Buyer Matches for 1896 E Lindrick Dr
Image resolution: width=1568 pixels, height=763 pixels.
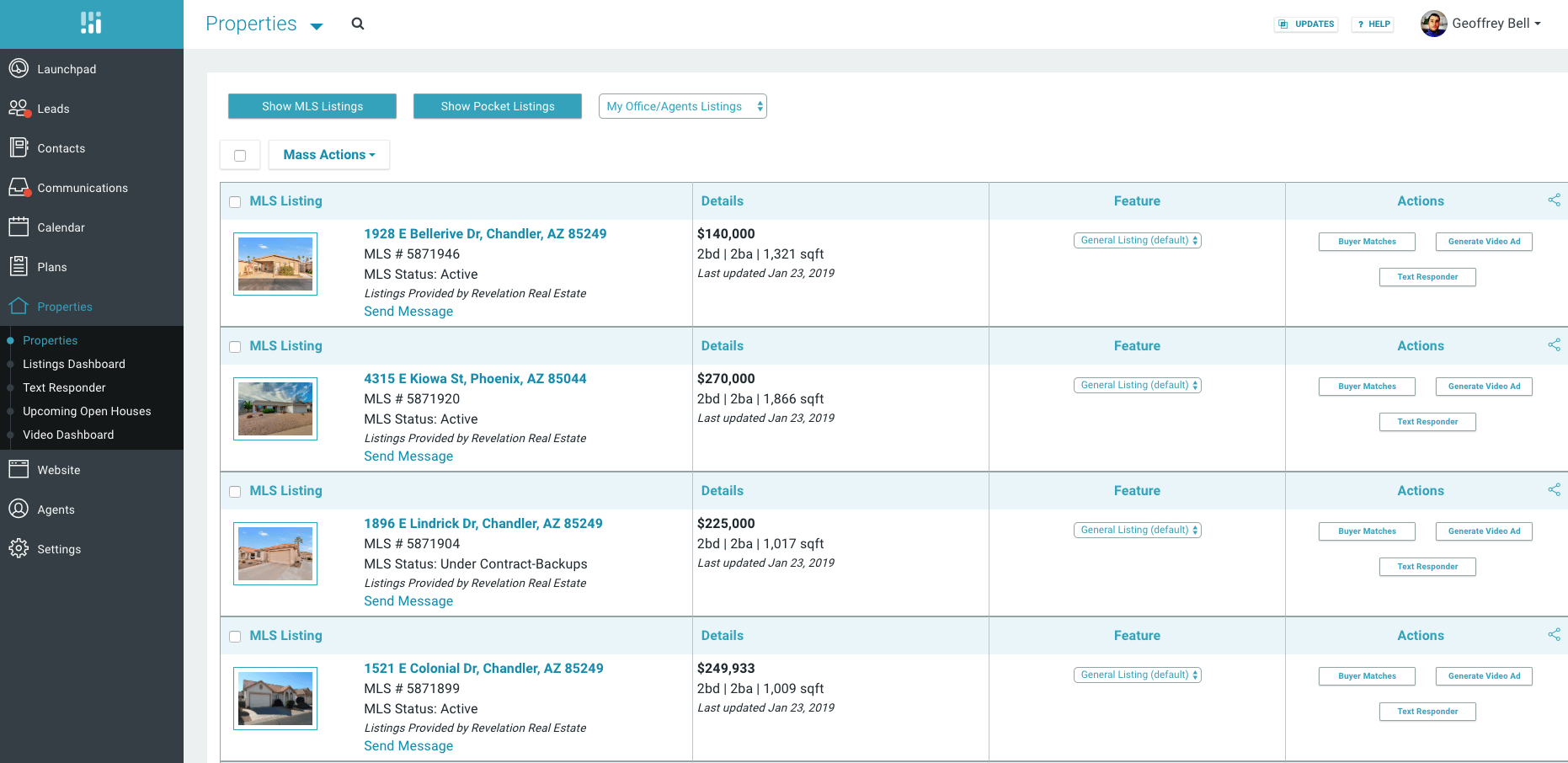tap(1367, 531)
